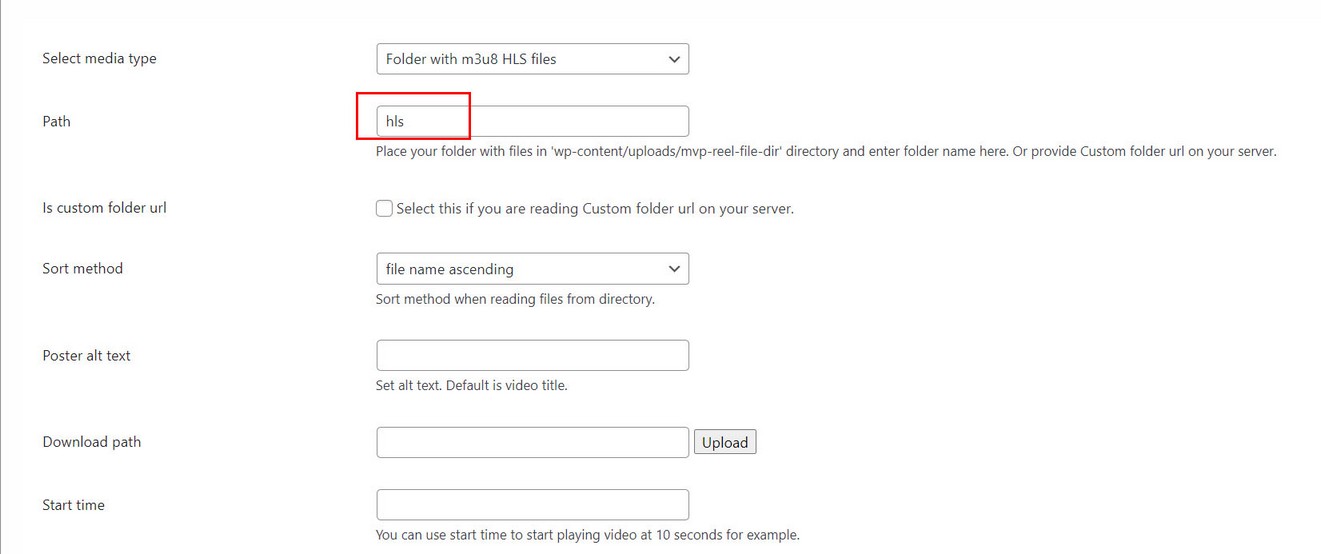Image resolution: width=1321 pixels, height=554 pixels.
Task: Click the 'Sort method when reading files' description
Action: click(x=515, y=299)
